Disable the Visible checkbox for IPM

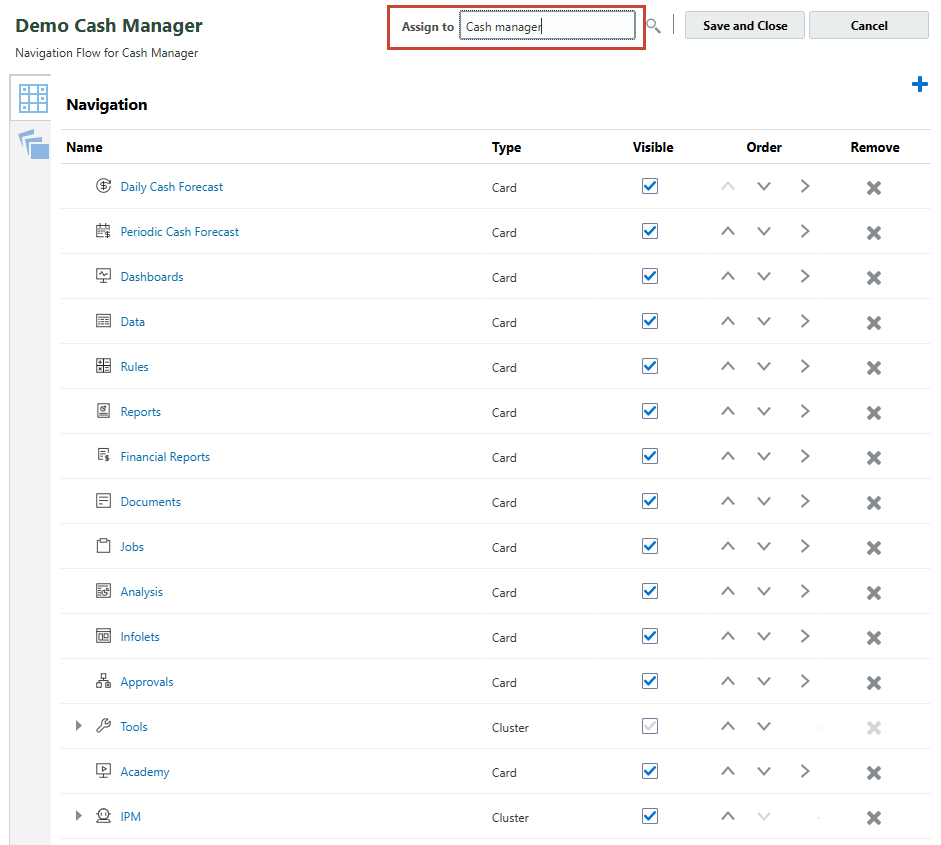[x=650, y=816]
